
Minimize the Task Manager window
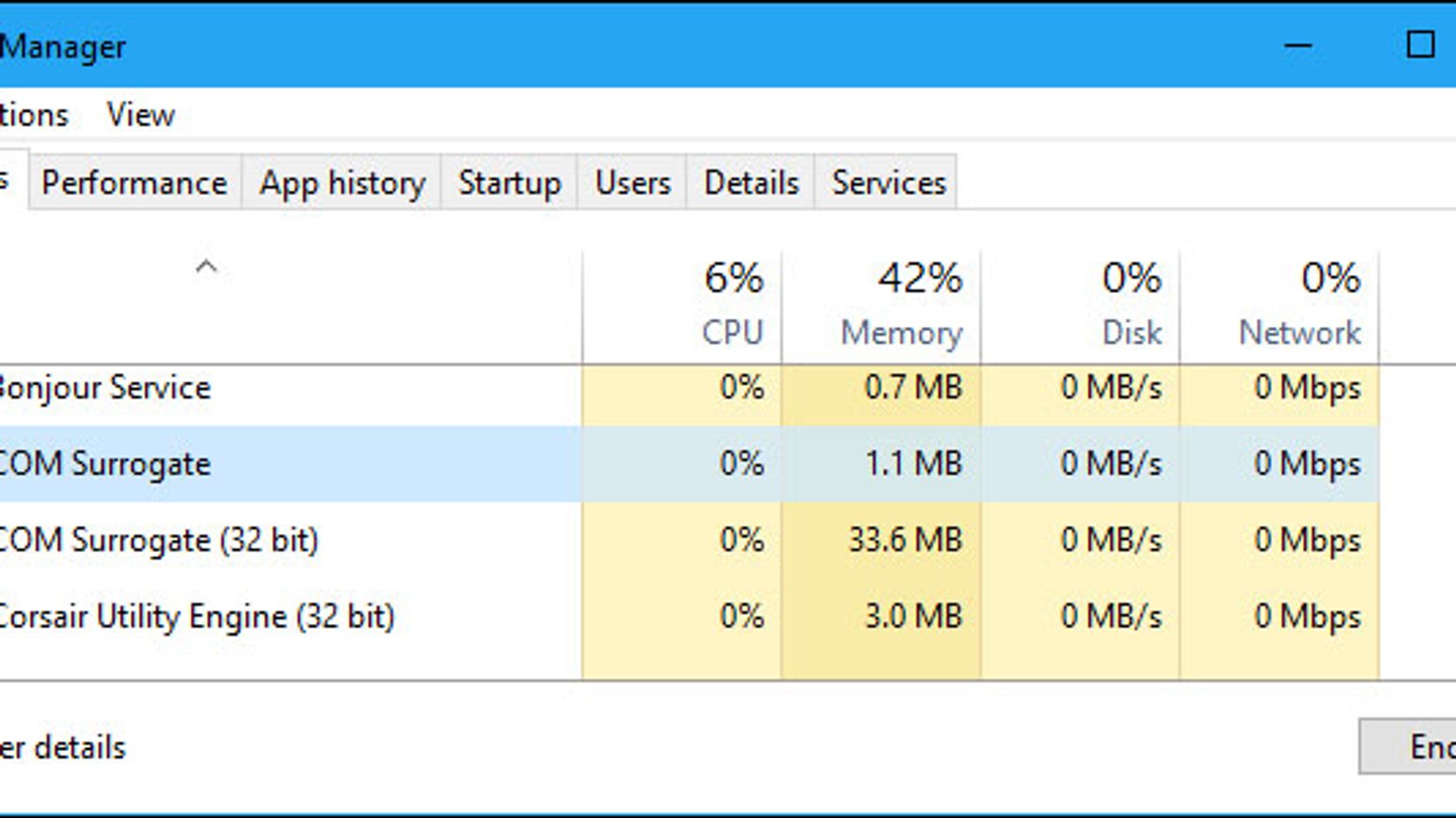(x=1298, y=45)
